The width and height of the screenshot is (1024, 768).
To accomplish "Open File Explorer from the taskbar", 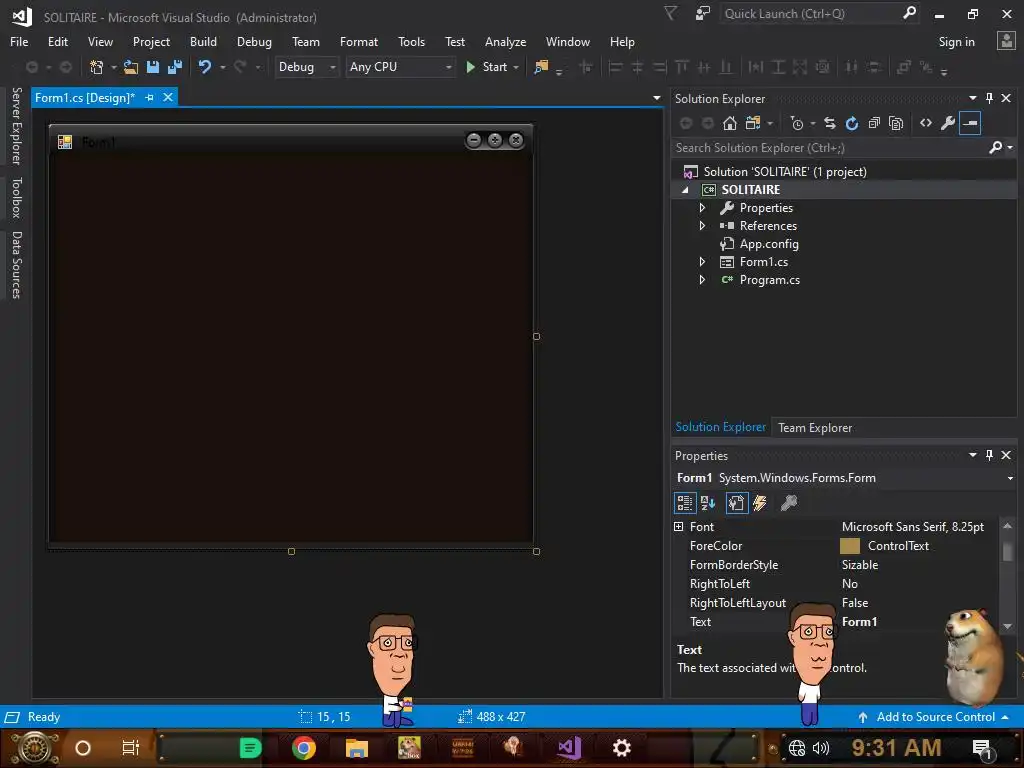I will click(x=357, y=748).
